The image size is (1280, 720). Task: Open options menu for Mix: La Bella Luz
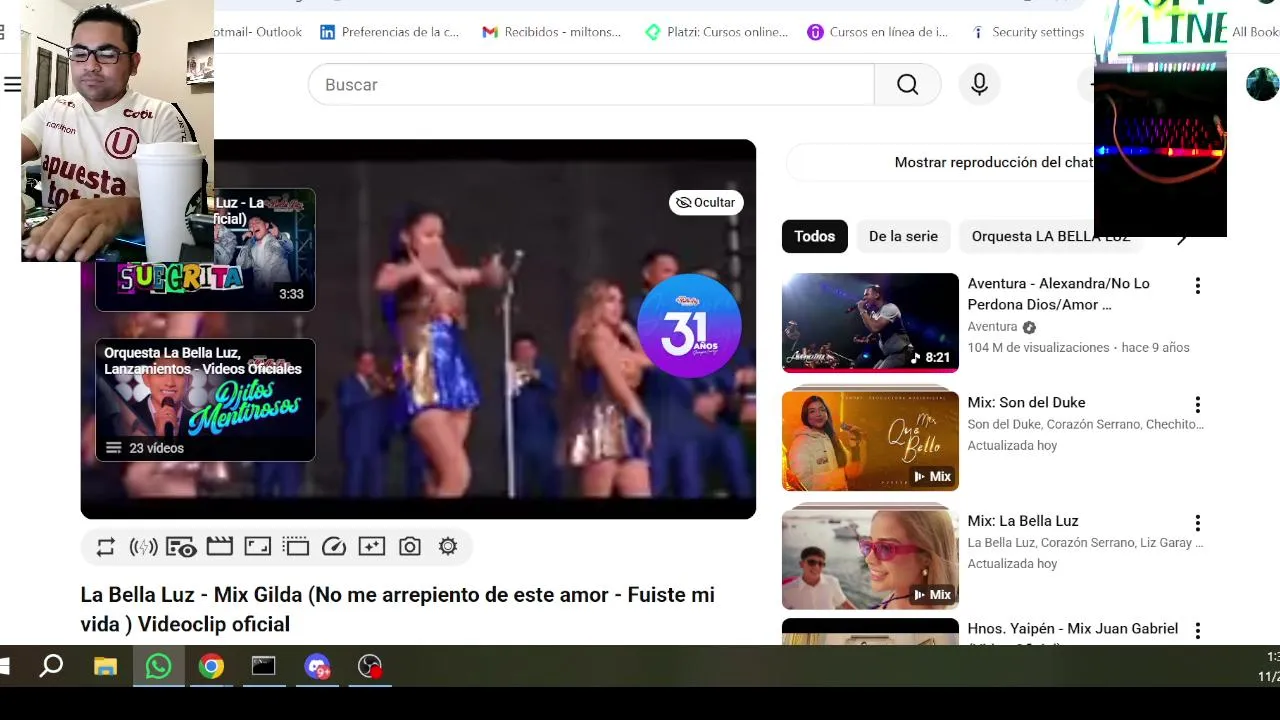tap(1197, 523)
